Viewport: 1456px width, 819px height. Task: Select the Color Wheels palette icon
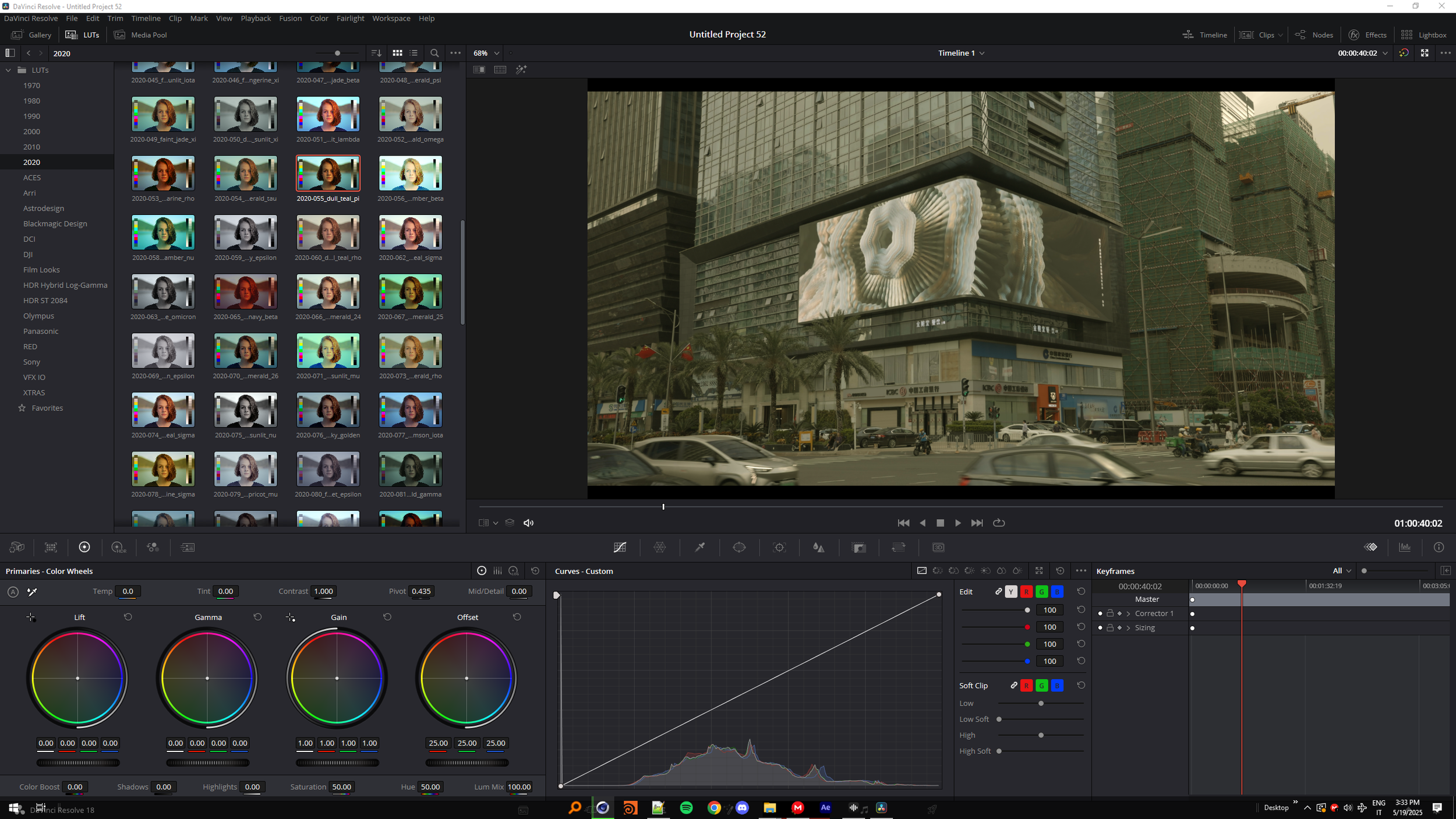coord(84,547)
